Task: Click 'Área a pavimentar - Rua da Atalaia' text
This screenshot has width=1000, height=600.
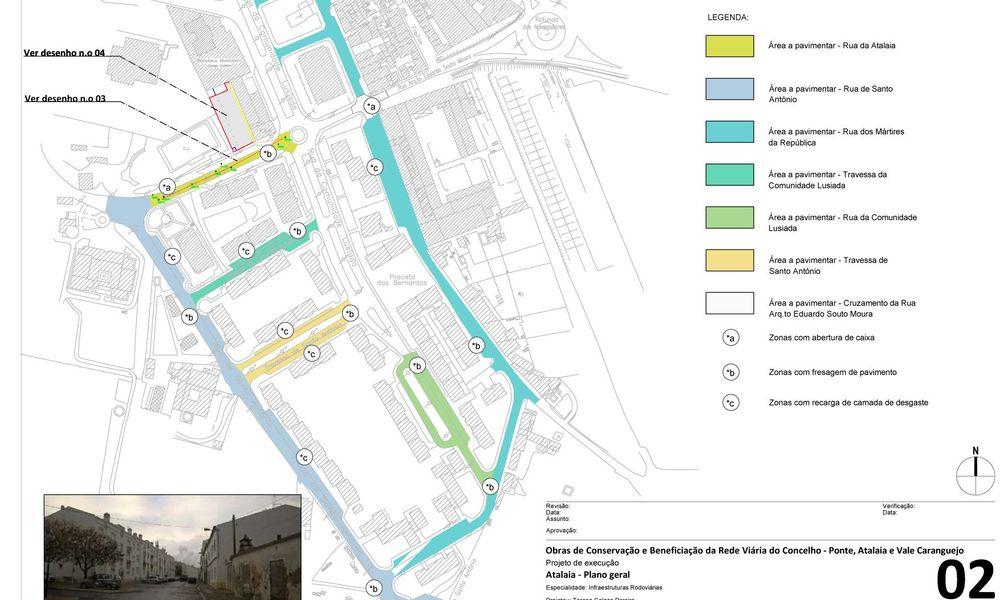Action: (x=832, y=46)
